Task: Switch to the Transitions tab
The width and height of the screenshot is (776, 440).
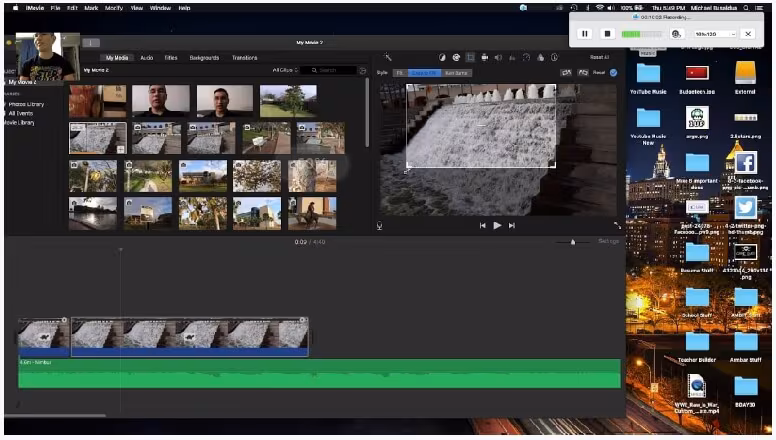Action: click(x=244, y=58)
